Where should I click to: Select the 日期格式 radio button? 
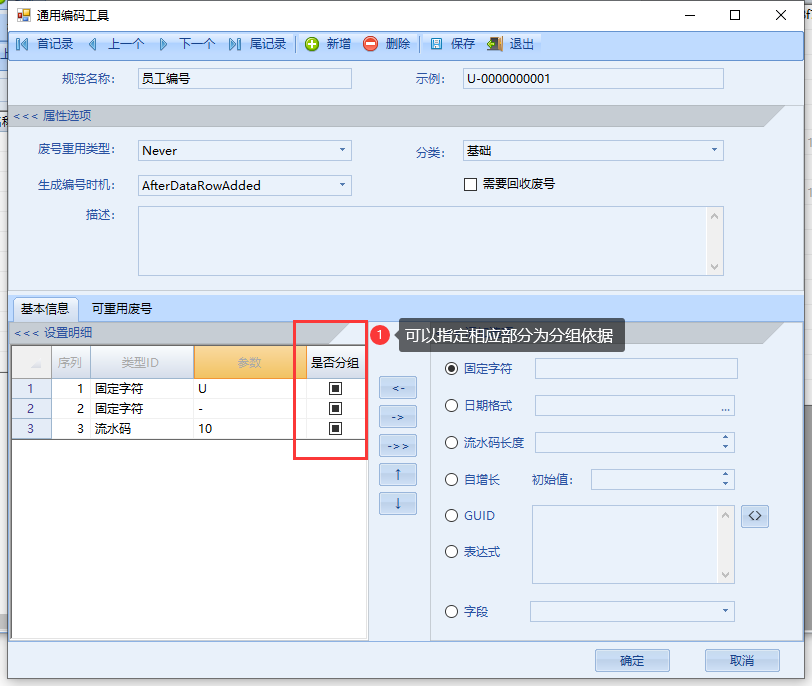coord(452,405)
